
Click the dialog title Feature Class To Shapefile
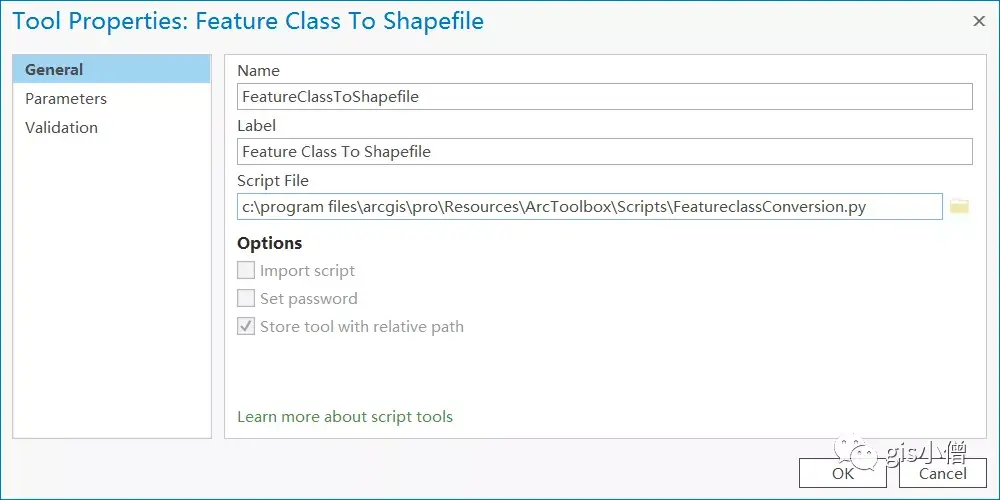pyautogui.click(x=248, y=22)
